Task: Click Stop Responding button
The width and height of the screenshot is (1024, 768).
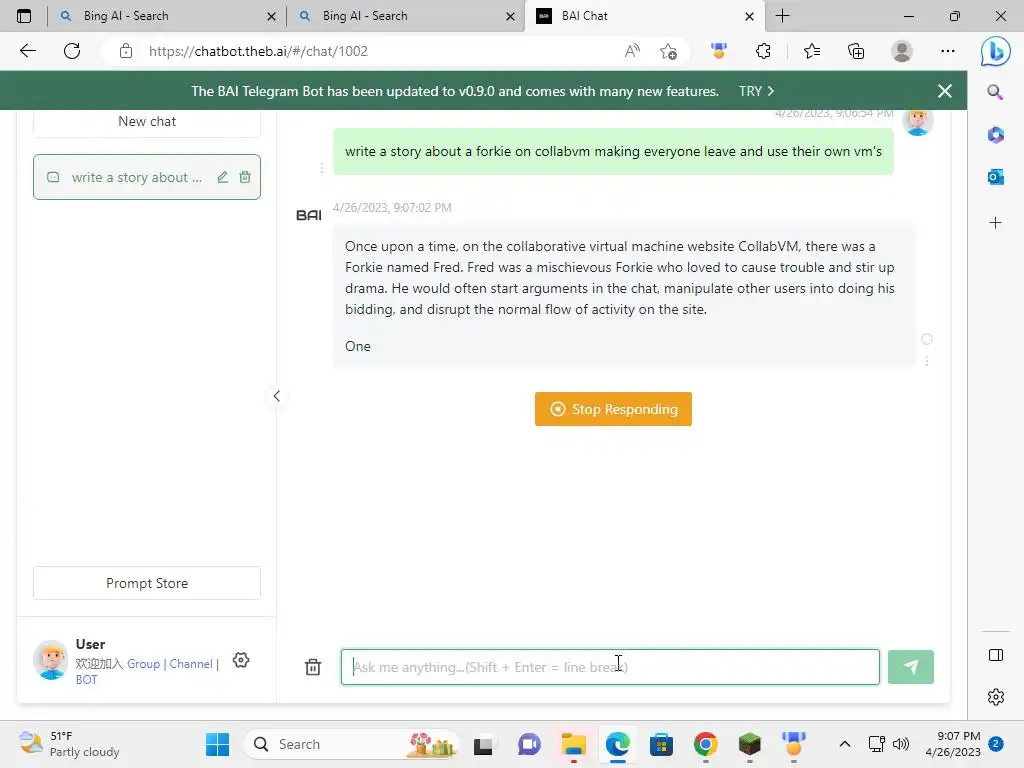Action: (613, 409)
